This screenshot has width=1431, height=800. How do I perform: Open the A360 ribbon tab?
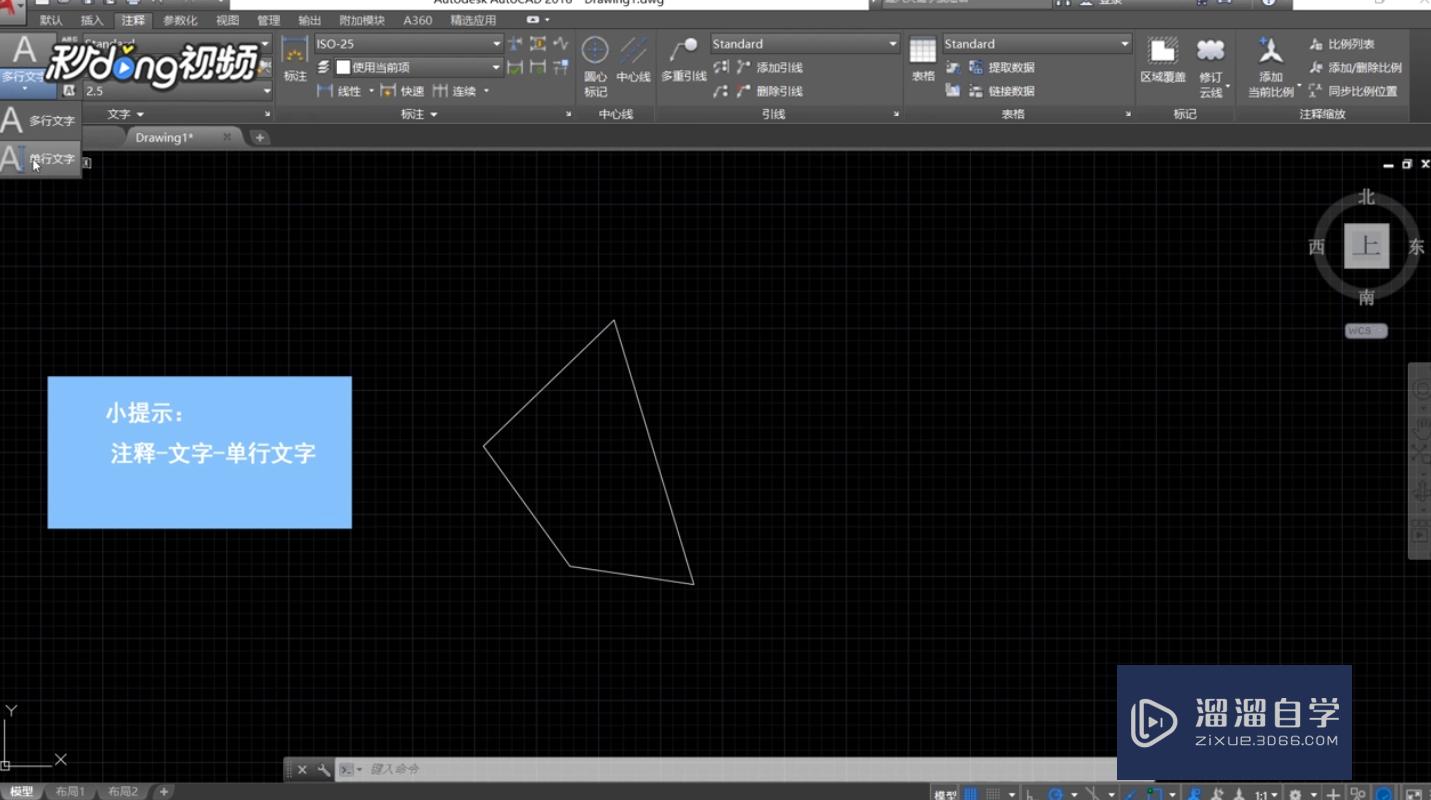click(x=418, y=20)
